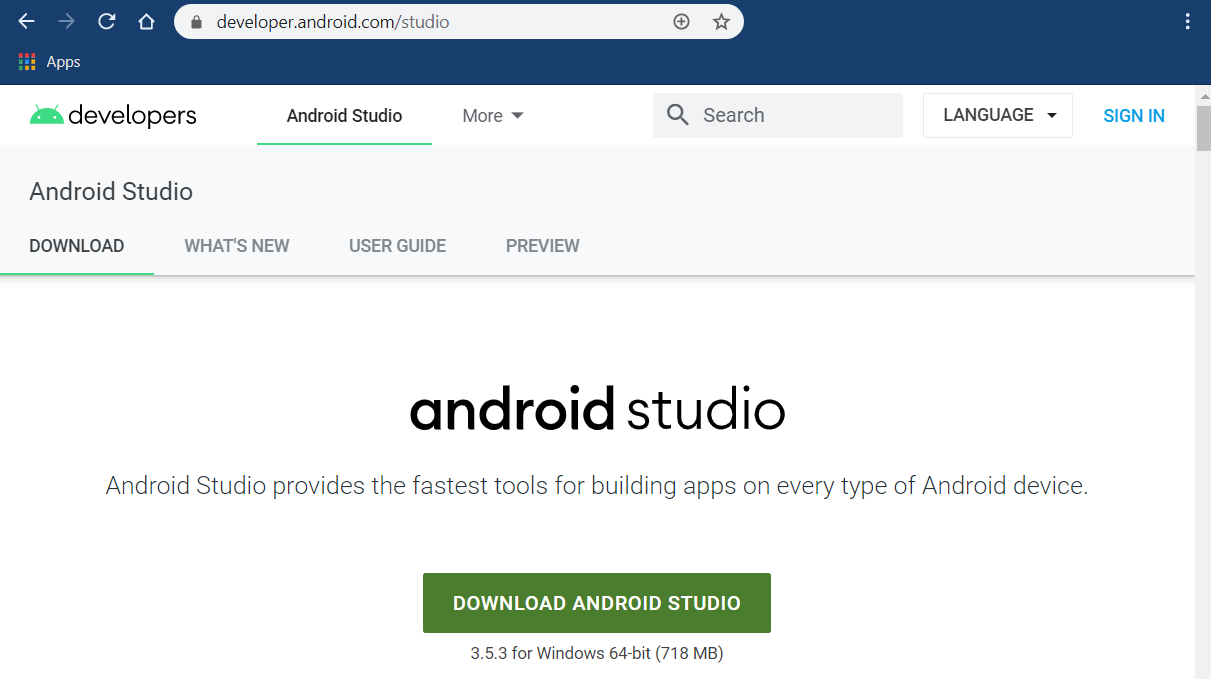The width and height of the screenshot is (1211, 679).
Task: Click the Android Studio page heading
Action: coord(111,192)
